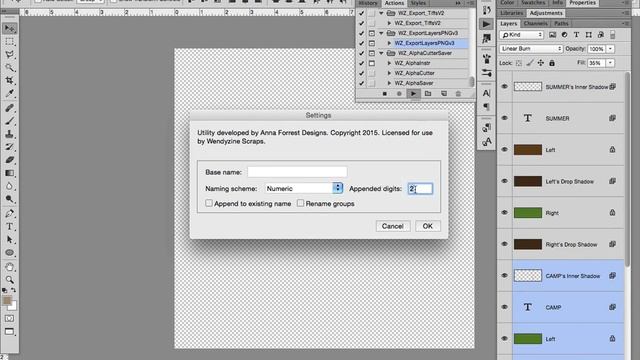Hide the Right layer
The height and width of the screenshot is (360, 640).
(x=504, y=213)
